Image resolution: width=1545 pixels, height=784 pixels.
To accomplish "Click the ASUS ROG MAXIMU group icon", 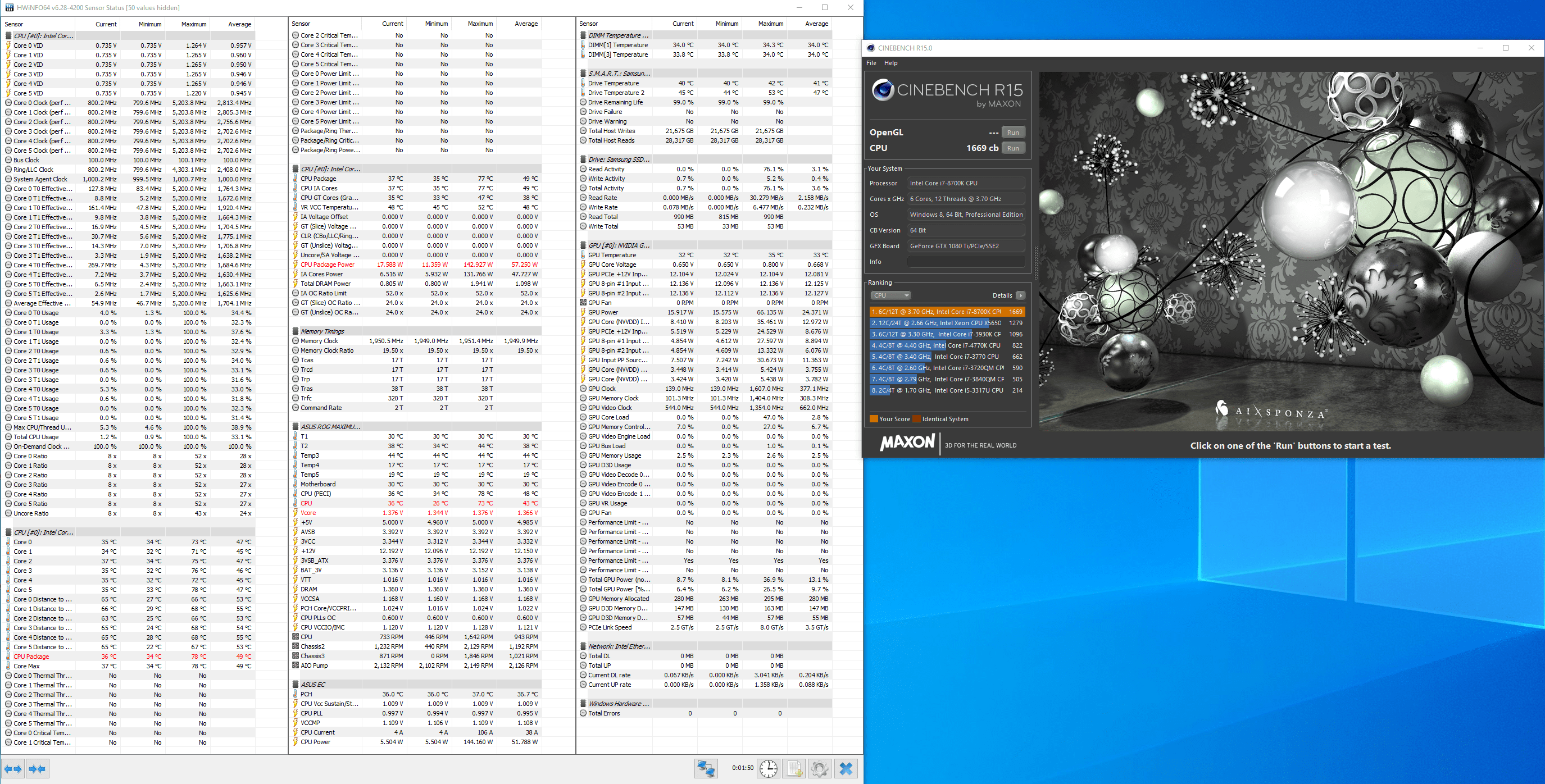I will pyautogui.click(x=296, y=427).
